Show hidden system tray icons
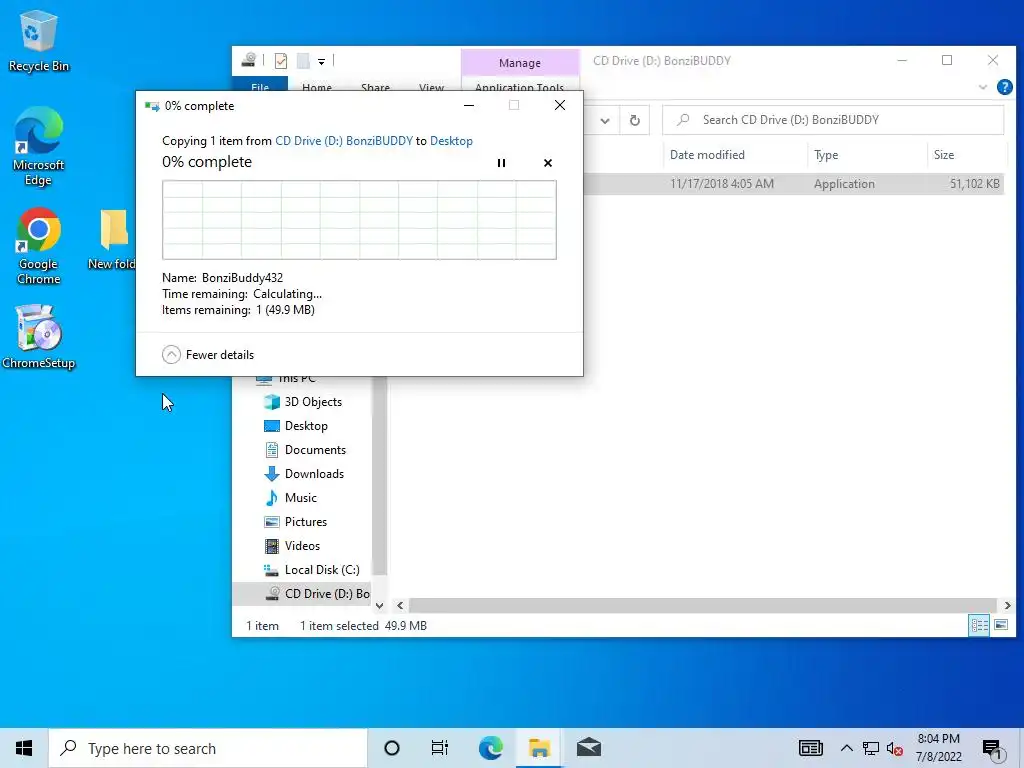 pyautogui.click(x=846, y=748)
